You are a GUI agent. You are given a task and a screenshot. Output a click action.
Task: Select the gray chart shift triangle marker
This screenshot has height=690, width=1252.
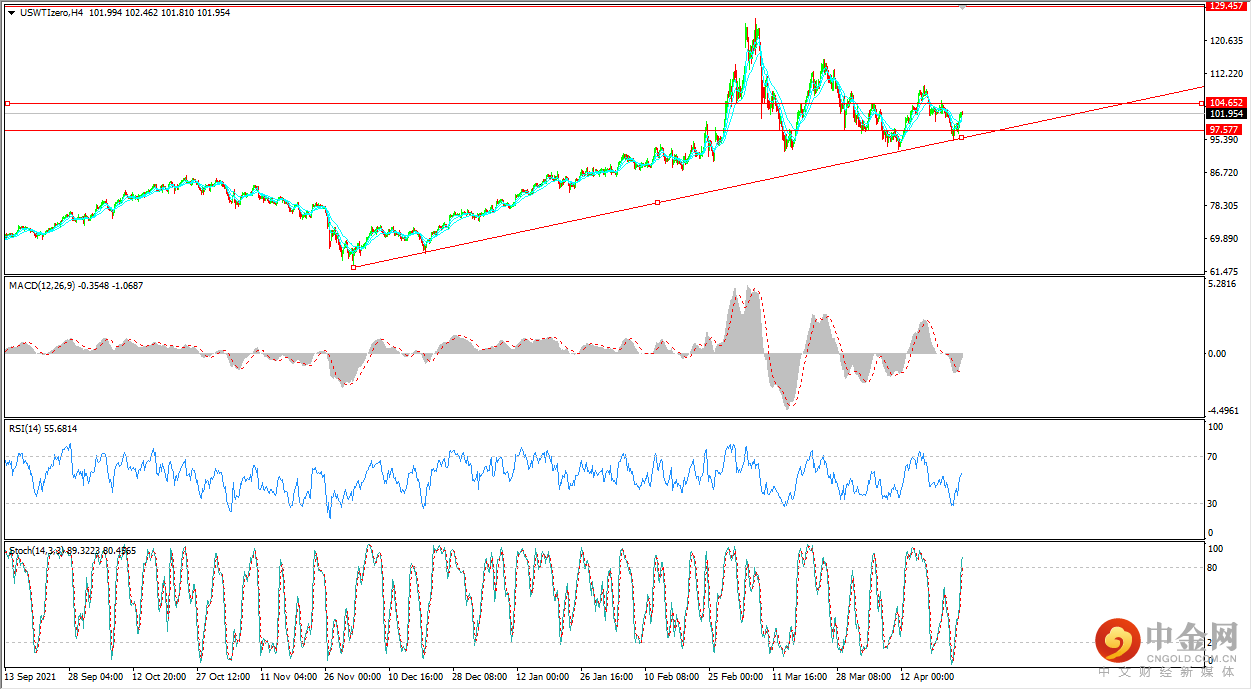[x=963, y=7]
